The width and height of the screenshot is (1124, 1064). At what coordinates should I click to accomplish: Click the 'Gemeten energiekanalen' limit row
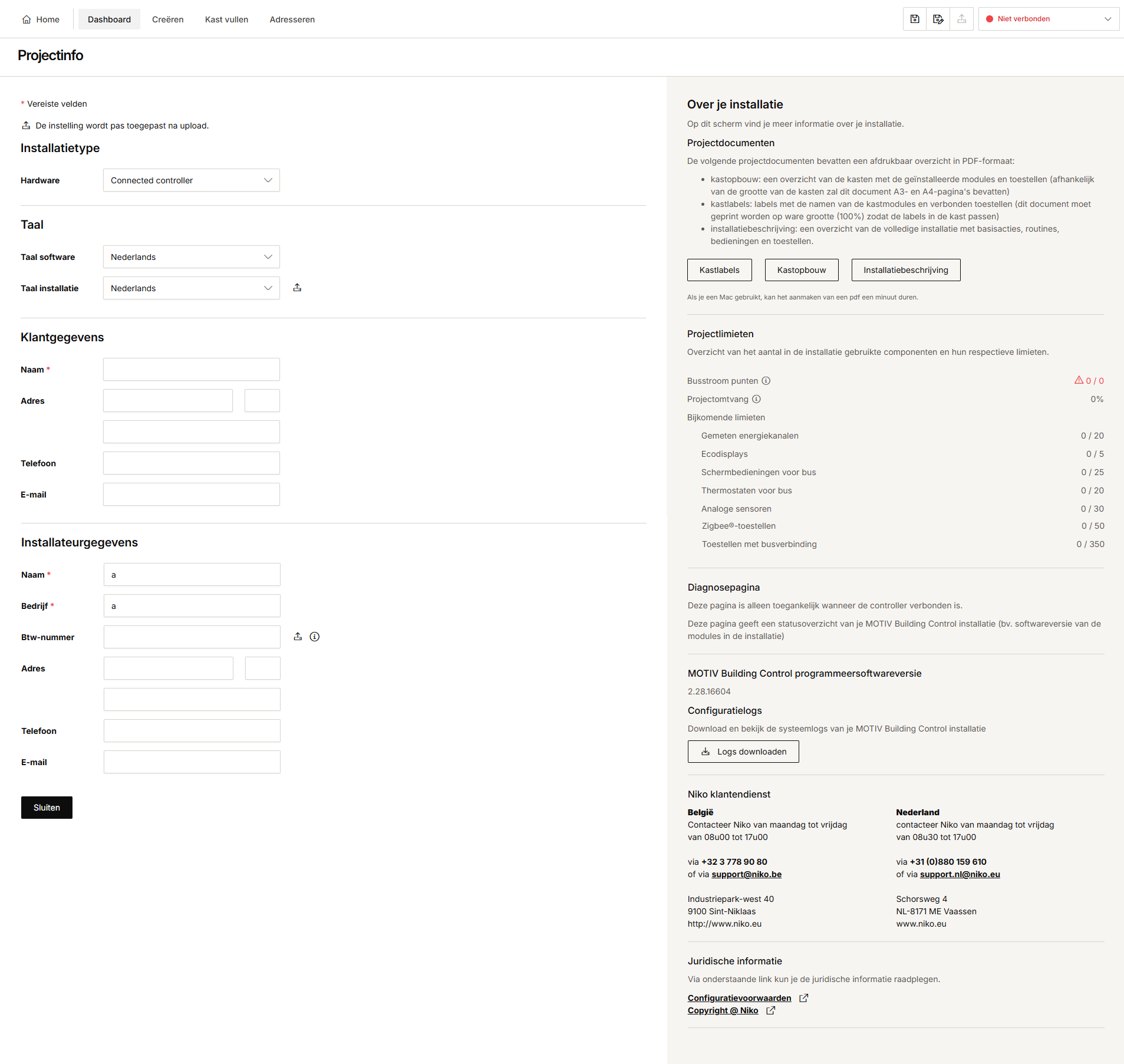point(902,436)
